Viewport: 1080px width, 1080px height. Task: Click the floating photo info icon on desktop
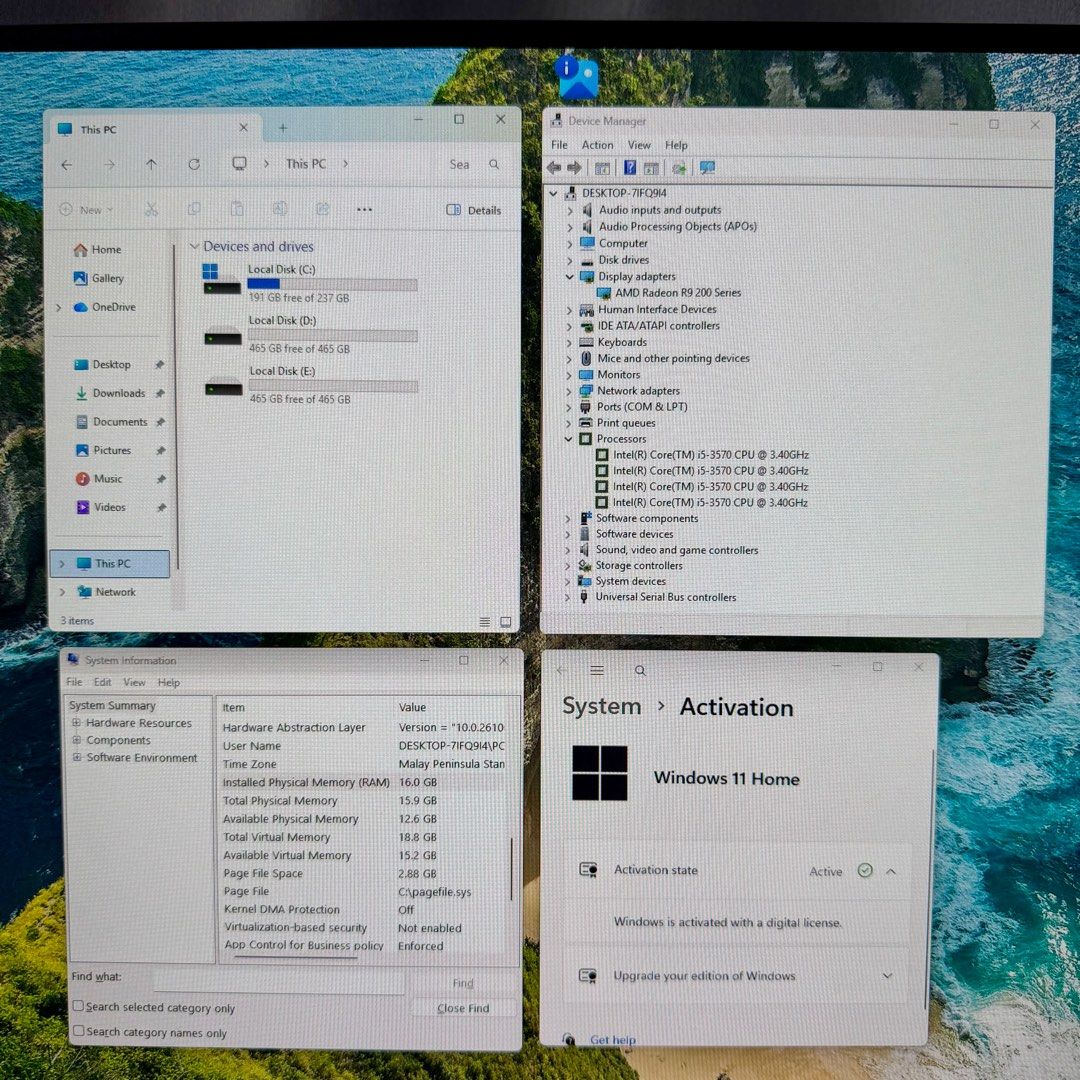coord(576,77)
